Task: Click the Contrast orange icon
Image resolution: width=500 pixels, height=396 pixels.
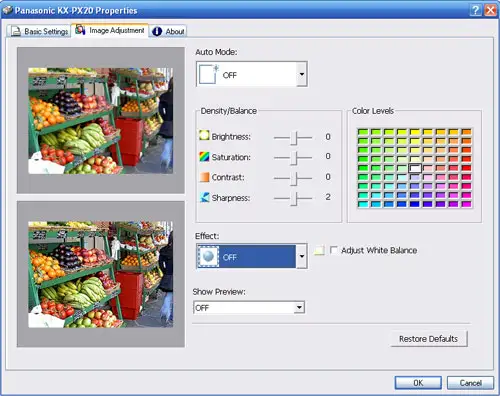Action: pos(204,177)
